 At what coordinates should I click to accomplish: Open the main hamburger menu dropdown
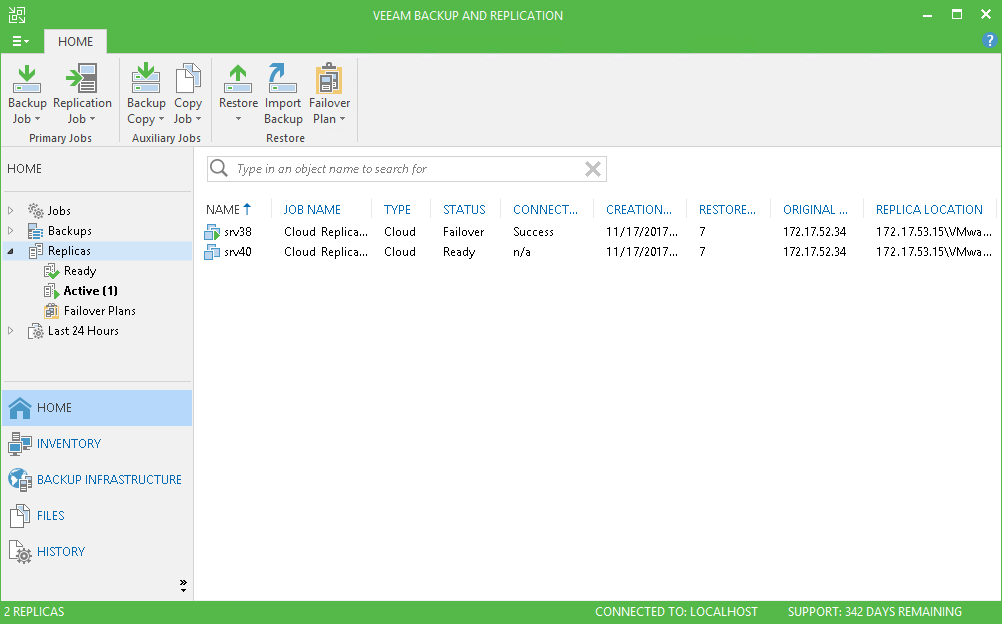coord(20,41)
